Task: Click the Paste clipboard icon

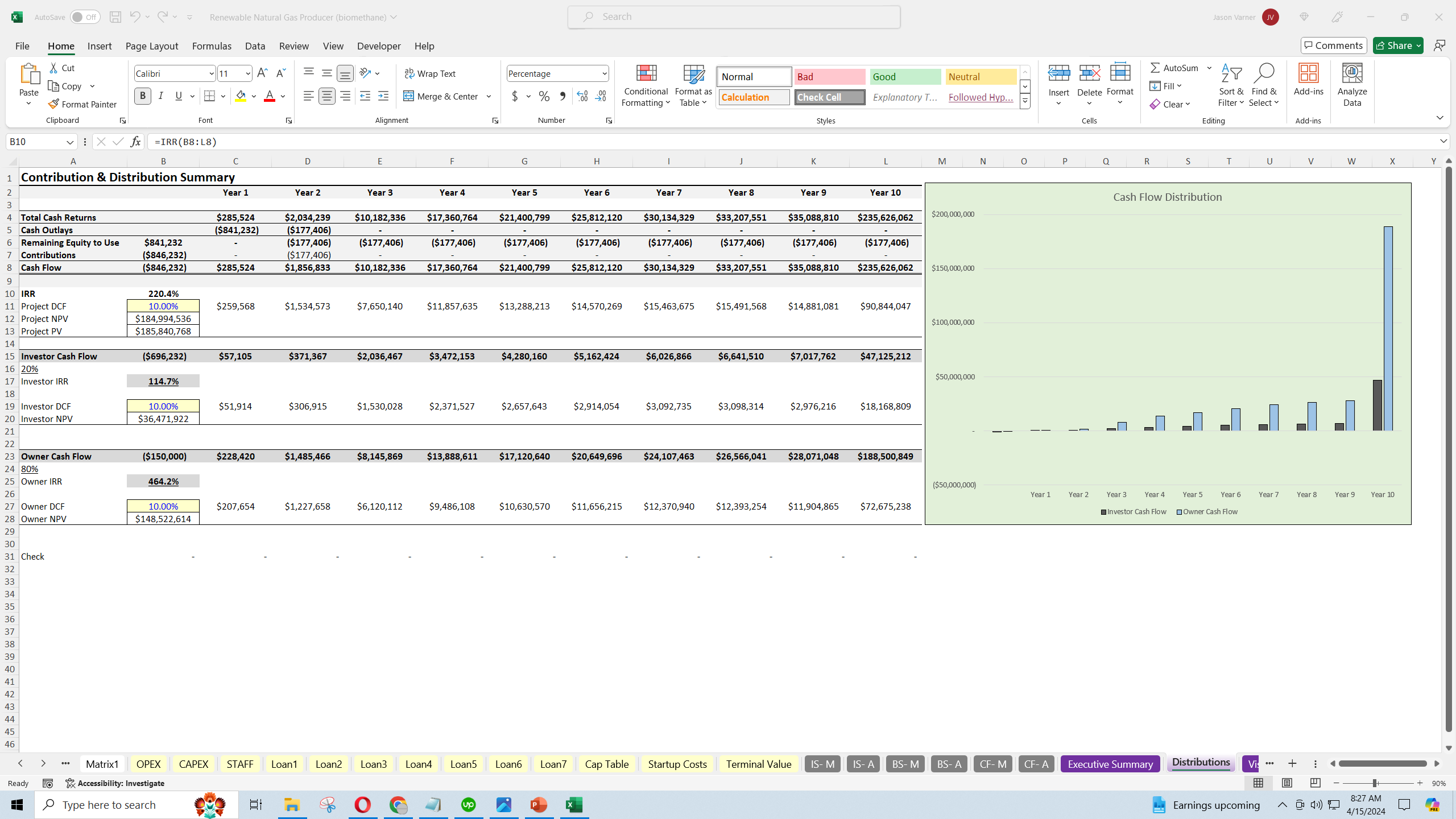Action: pyautogui.click(x=29, y=73)
